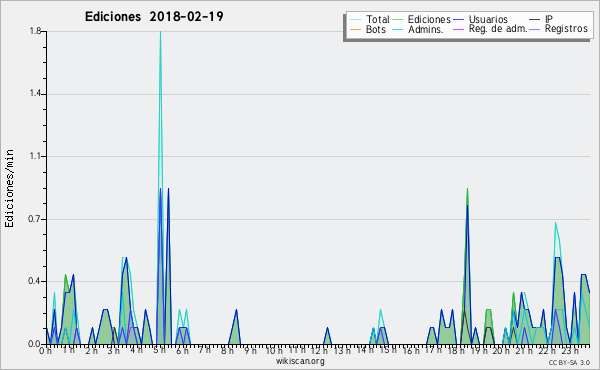Click the blue Usuarios legend line swatch
Screen dimensions: 600x370
click(x=458, y=20)
